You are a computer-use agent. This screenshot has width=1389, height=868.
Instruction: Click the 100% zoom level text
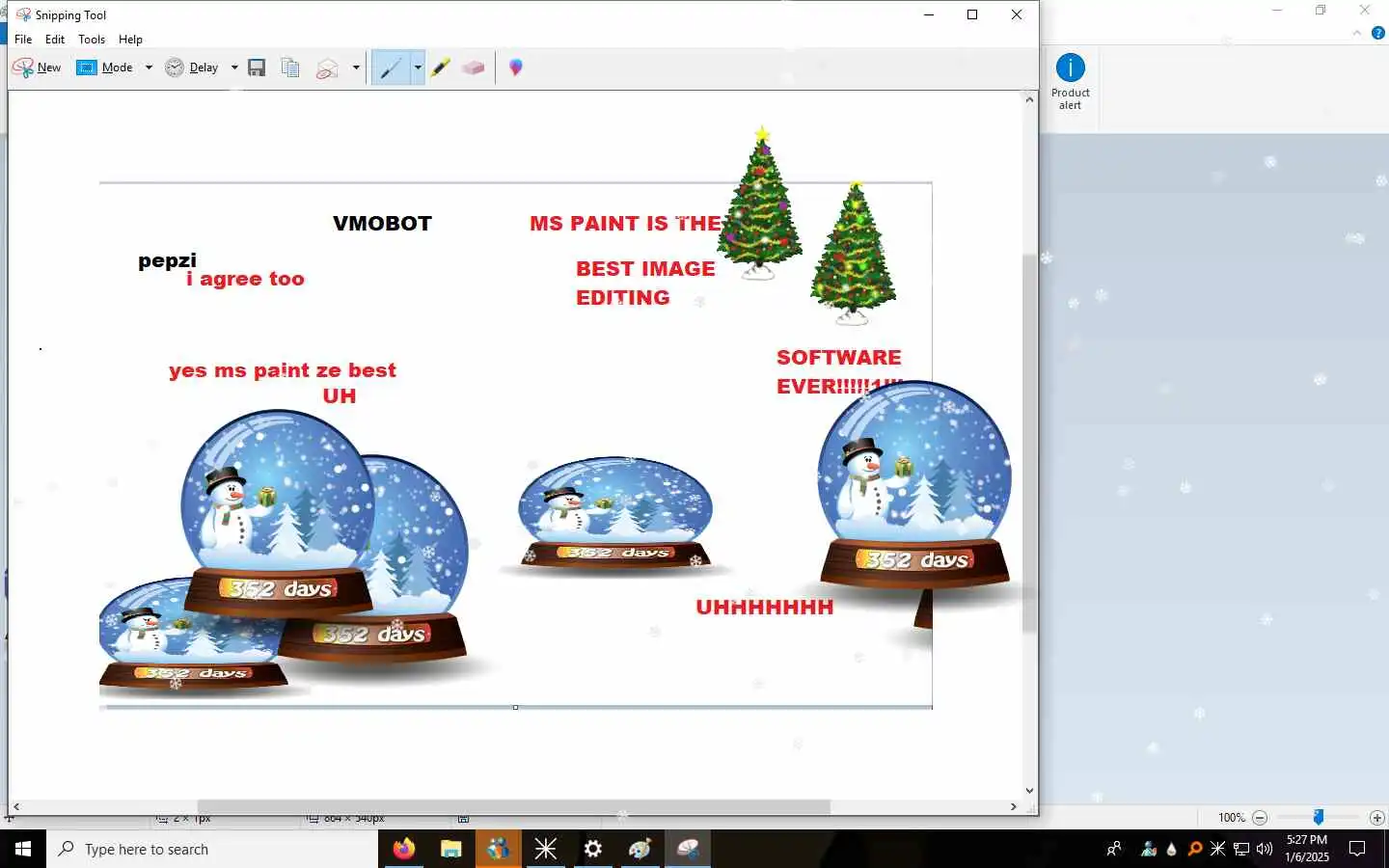1232,818
